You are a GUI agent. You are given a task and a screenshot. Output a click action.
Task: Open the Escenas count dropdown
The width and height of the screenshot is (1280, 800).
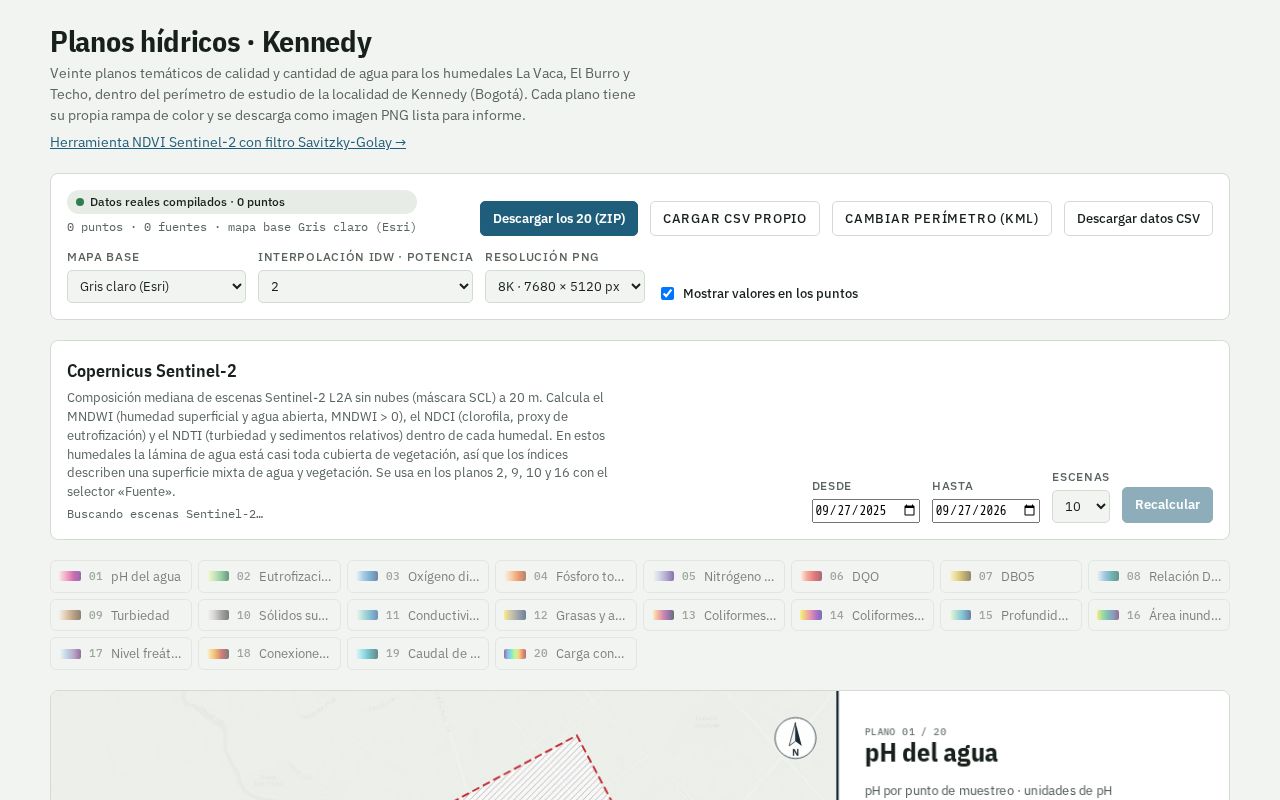[x=1081, y=506]
